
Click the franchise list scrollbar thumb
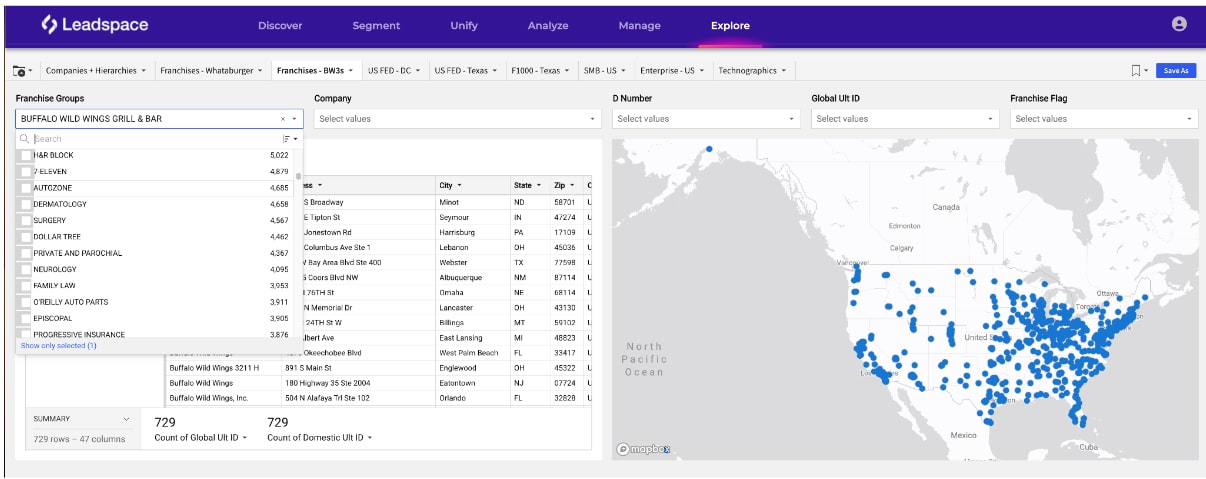pos(298,176)
